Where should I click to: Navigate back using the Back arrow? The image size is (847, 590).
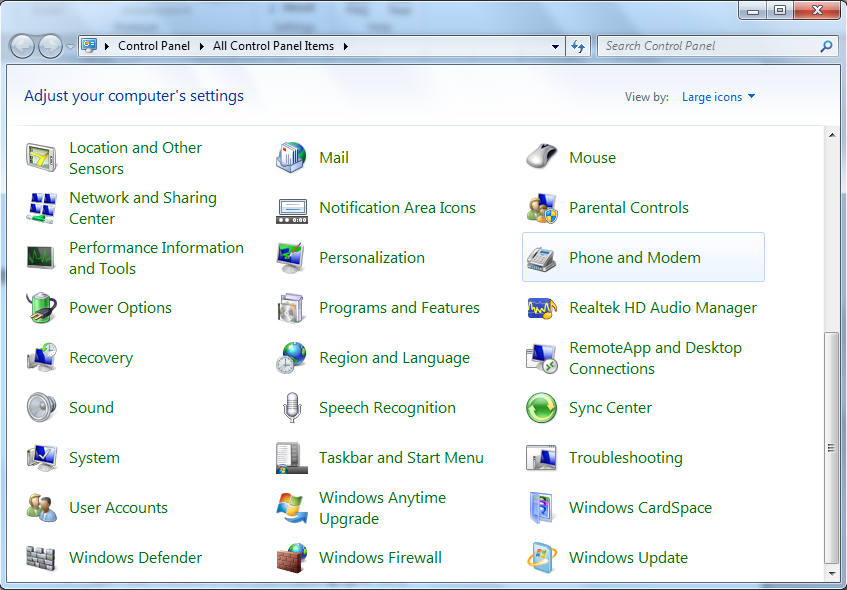coord(21,46)
